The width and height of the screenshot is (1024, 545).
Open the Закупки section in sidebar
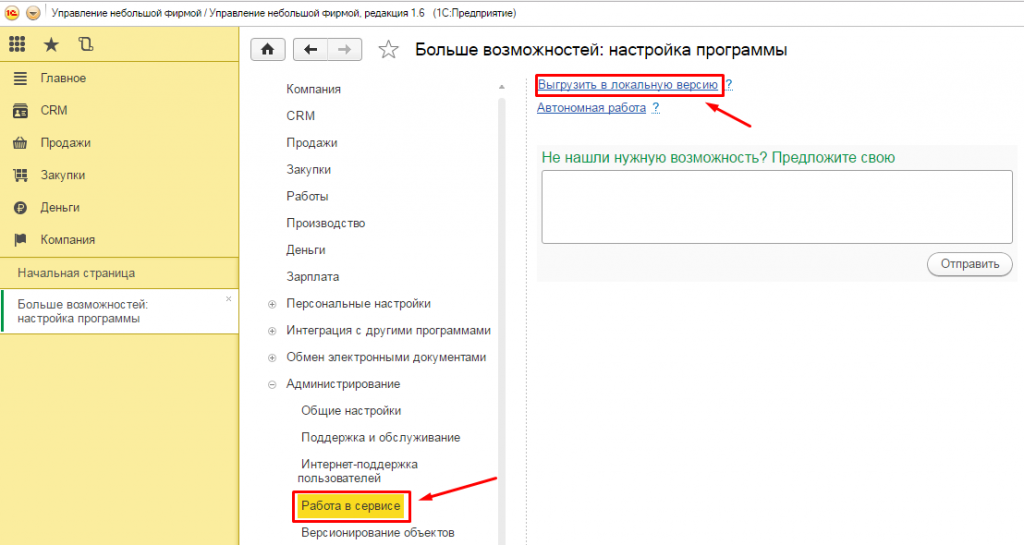63,175
